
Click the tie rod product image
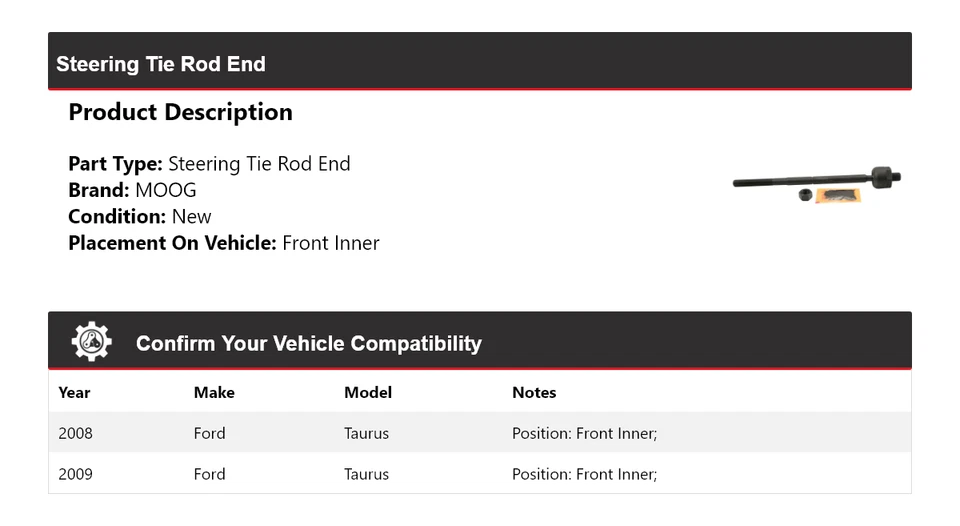(816, 183)
